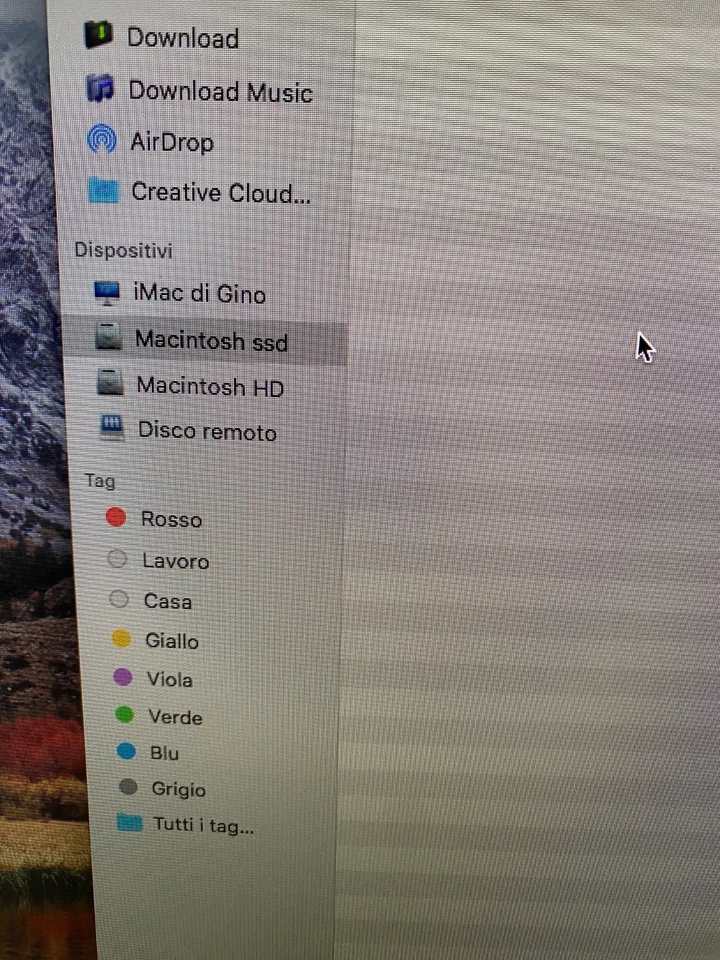This screenshot has width=720, height=960.
Task: Filter by the Verde tag label
Action: coord(175,716)
